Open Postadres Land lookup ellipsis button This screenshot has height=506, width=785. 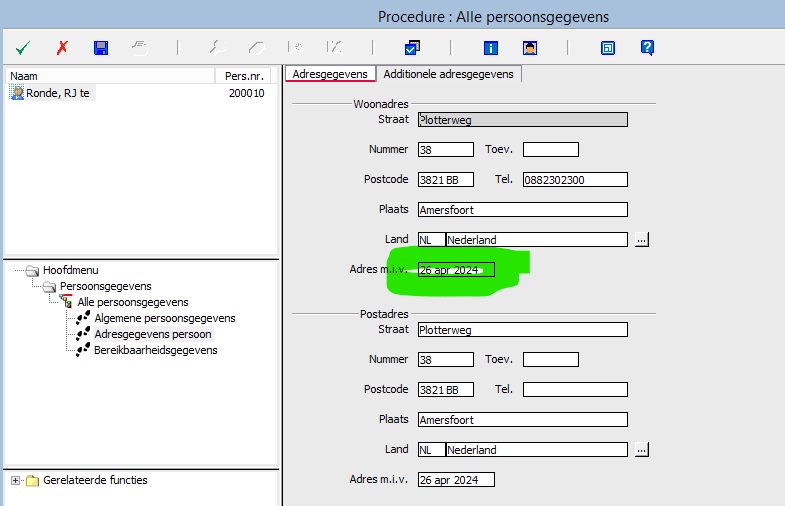click(x=642, y=450)
